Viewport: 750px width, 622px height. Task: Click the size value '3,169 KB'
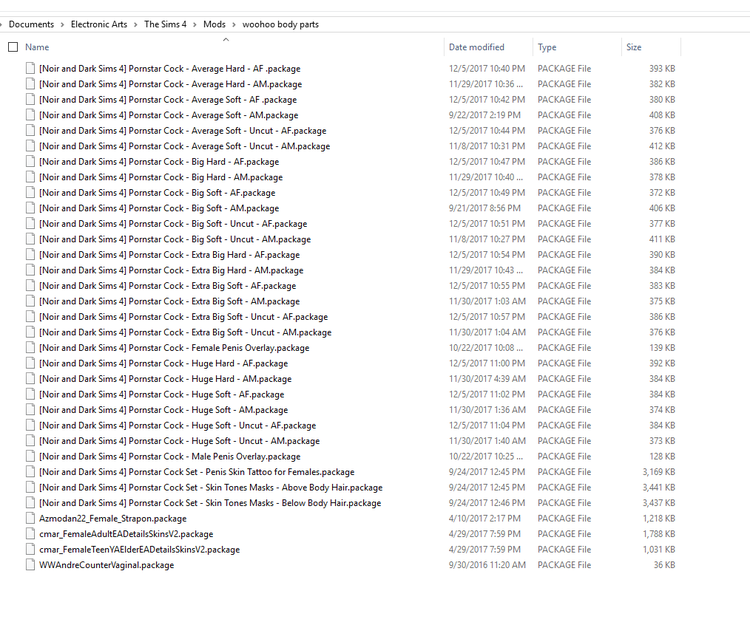click(x=659, y=472)
